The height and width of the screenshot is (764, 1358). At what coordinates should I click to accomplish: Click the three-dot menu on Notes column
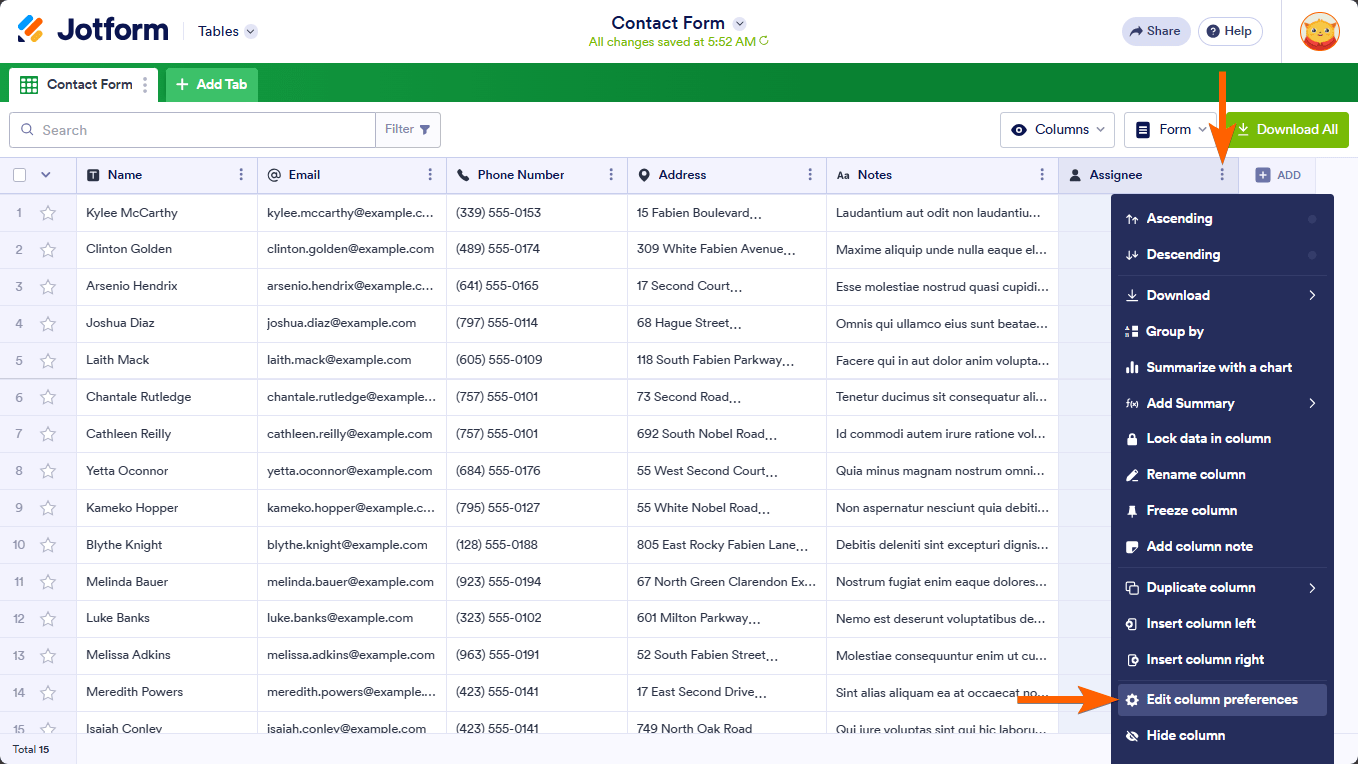(1042, 175)
